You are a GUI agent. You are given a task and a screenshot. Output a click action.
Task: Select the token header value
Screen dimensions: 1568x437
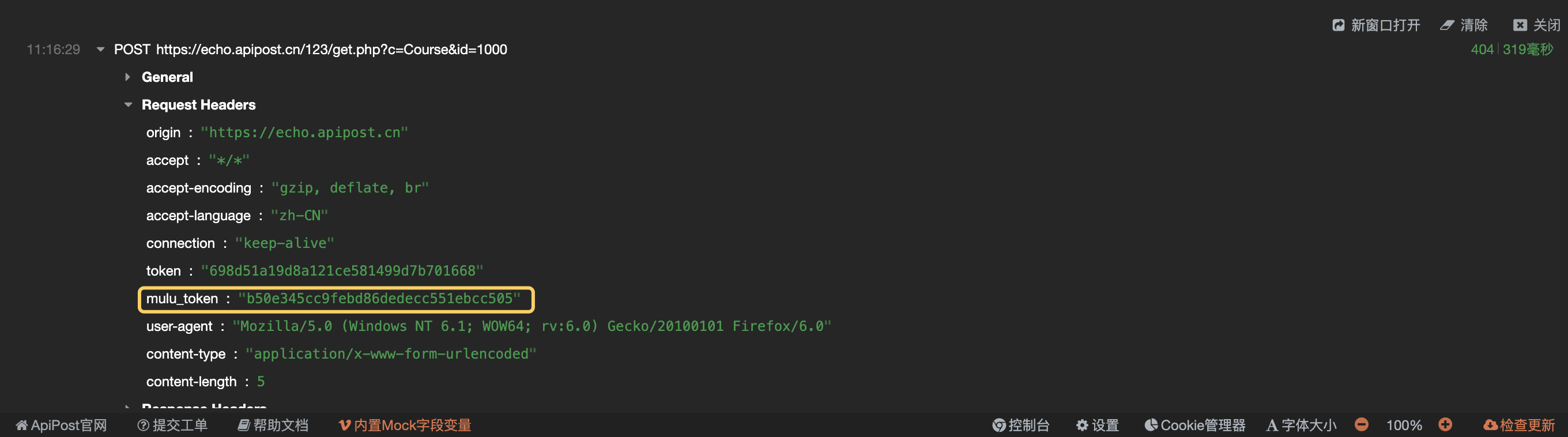[x=342, y=271]
